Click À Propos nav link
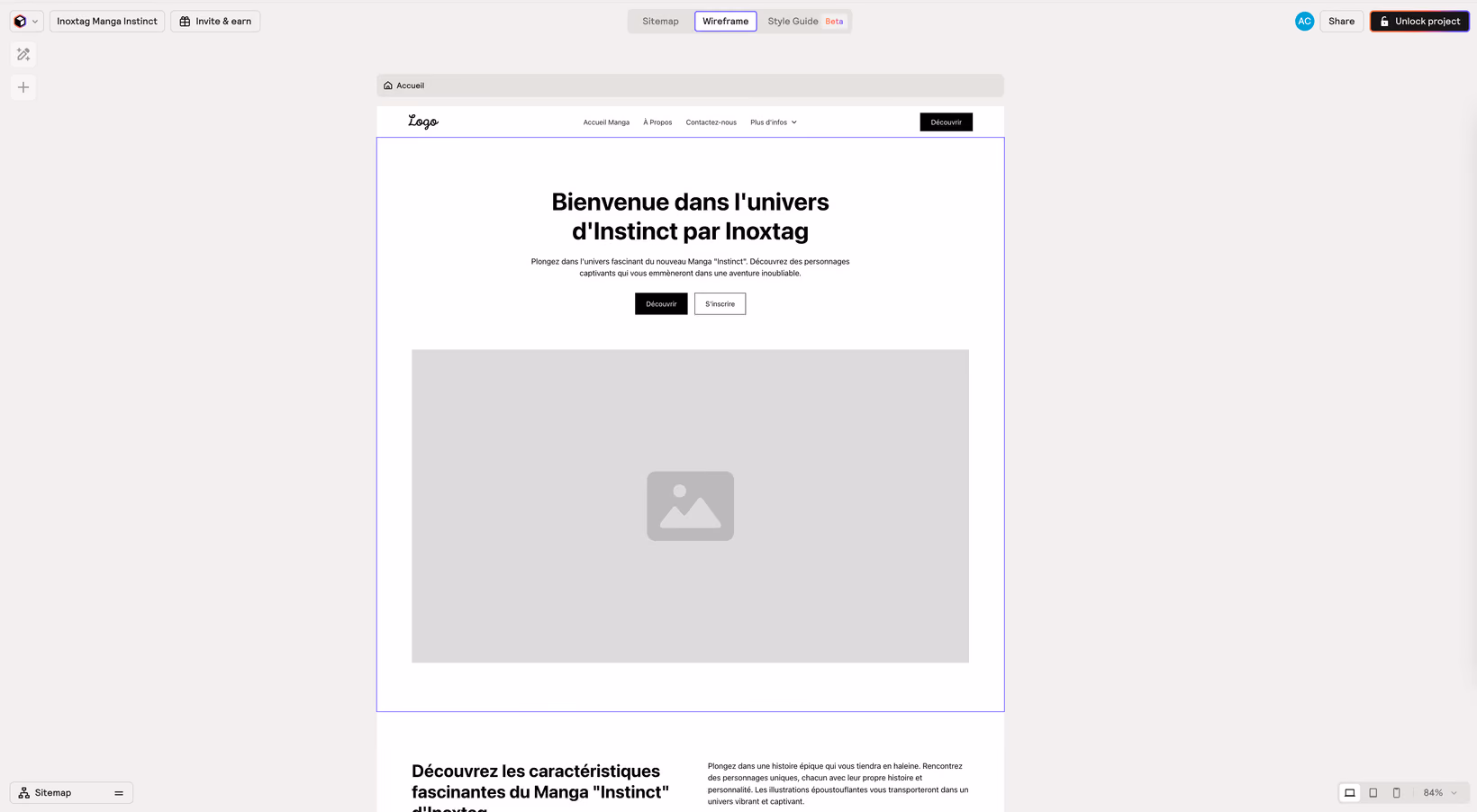 657,122
